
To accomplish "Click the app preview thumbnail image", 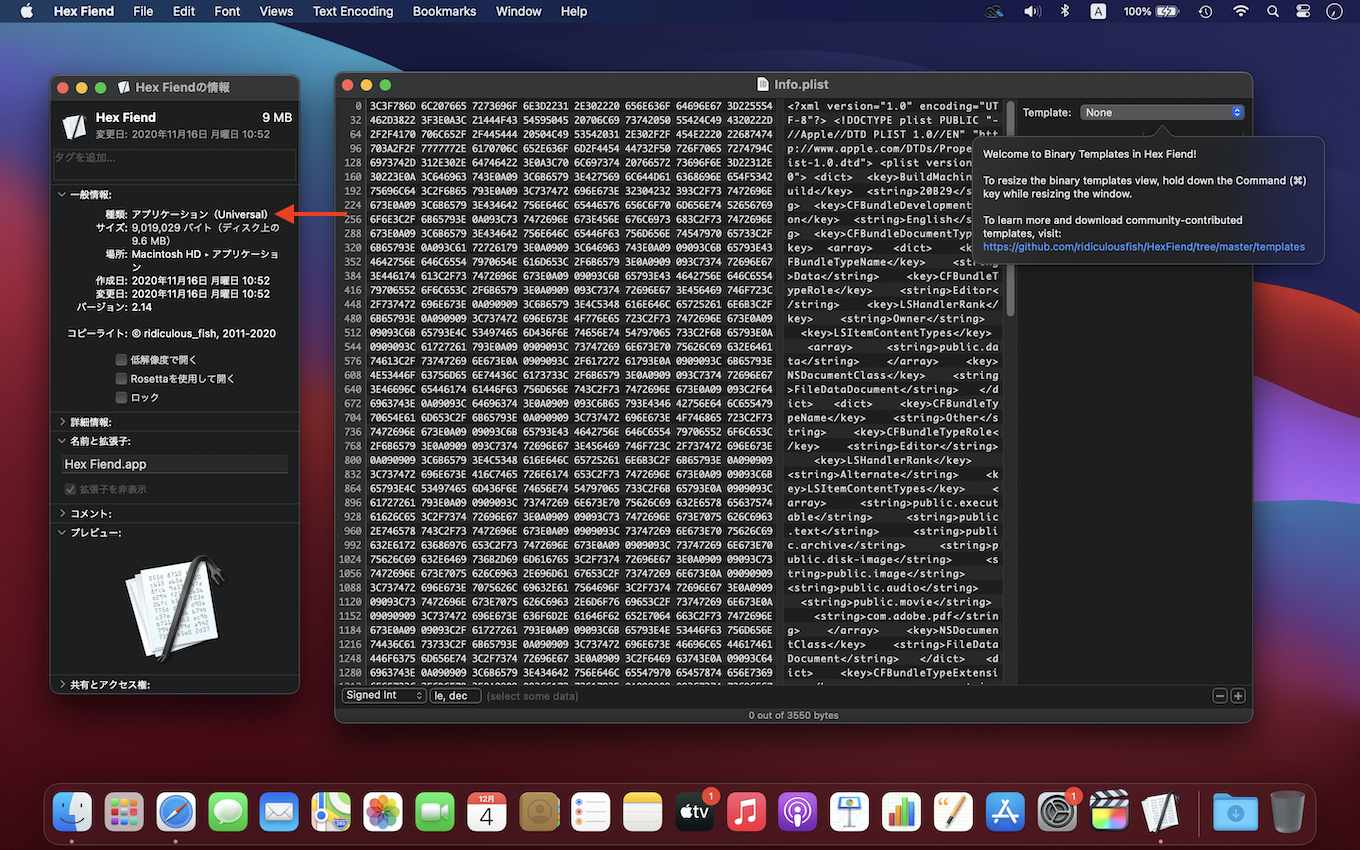I will pyautogui.click(x=173, y=608).
